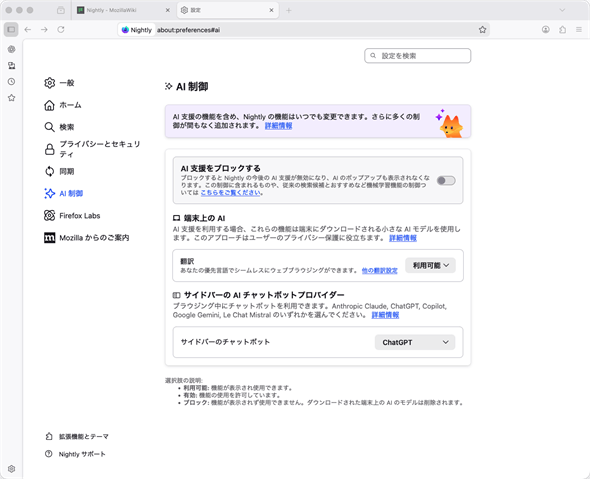This screenshot has width=590, height=479.
Task: Open the こちらをご覧ください link
Action: click(x=230, y=193)
